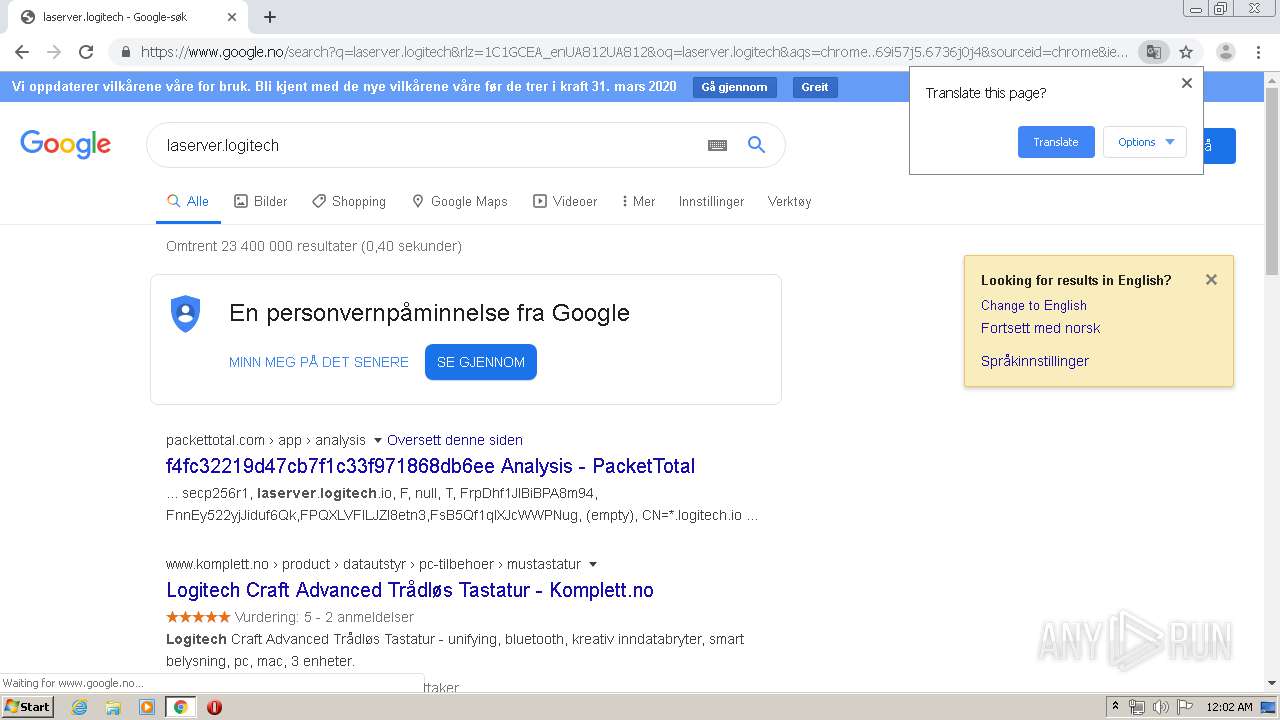
Task: Click MINN MEG PÅ DET SENERE
Action: coord(319,362)
